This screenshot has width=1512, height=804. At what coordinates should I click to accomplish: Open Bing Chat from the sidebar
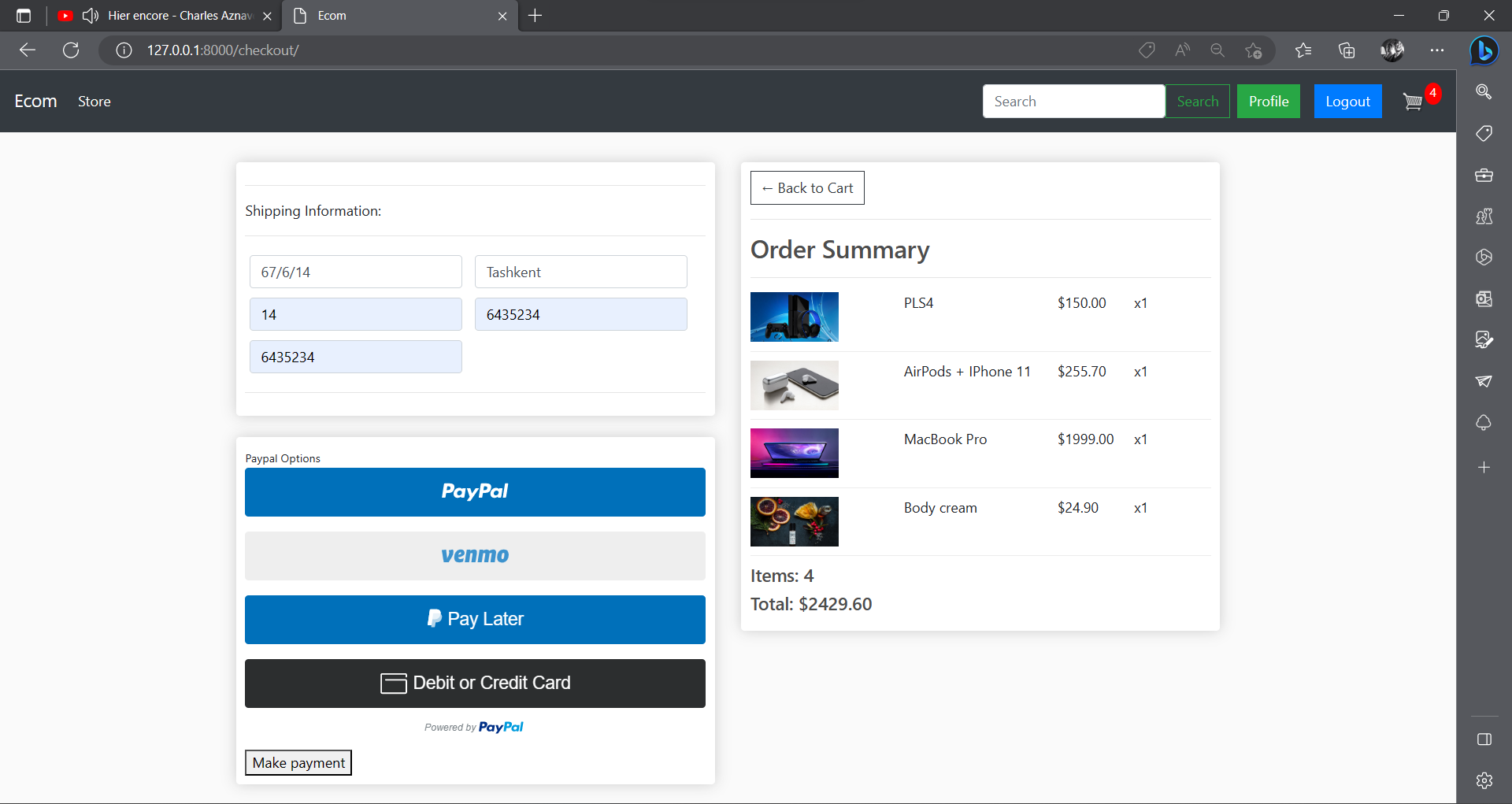click(1485, 50)
